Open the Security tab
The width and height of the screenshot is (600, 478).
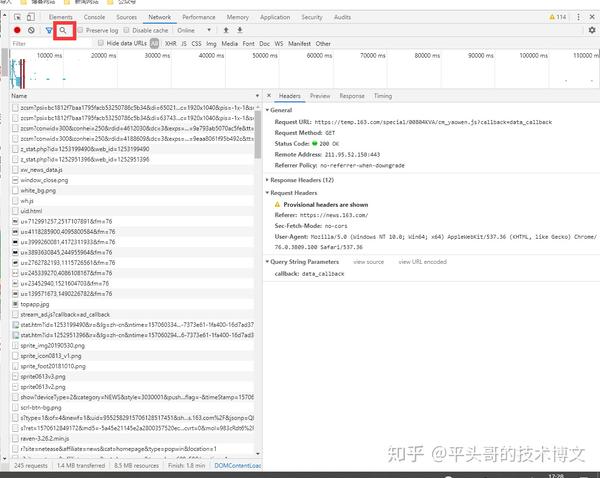pos(312,17)
